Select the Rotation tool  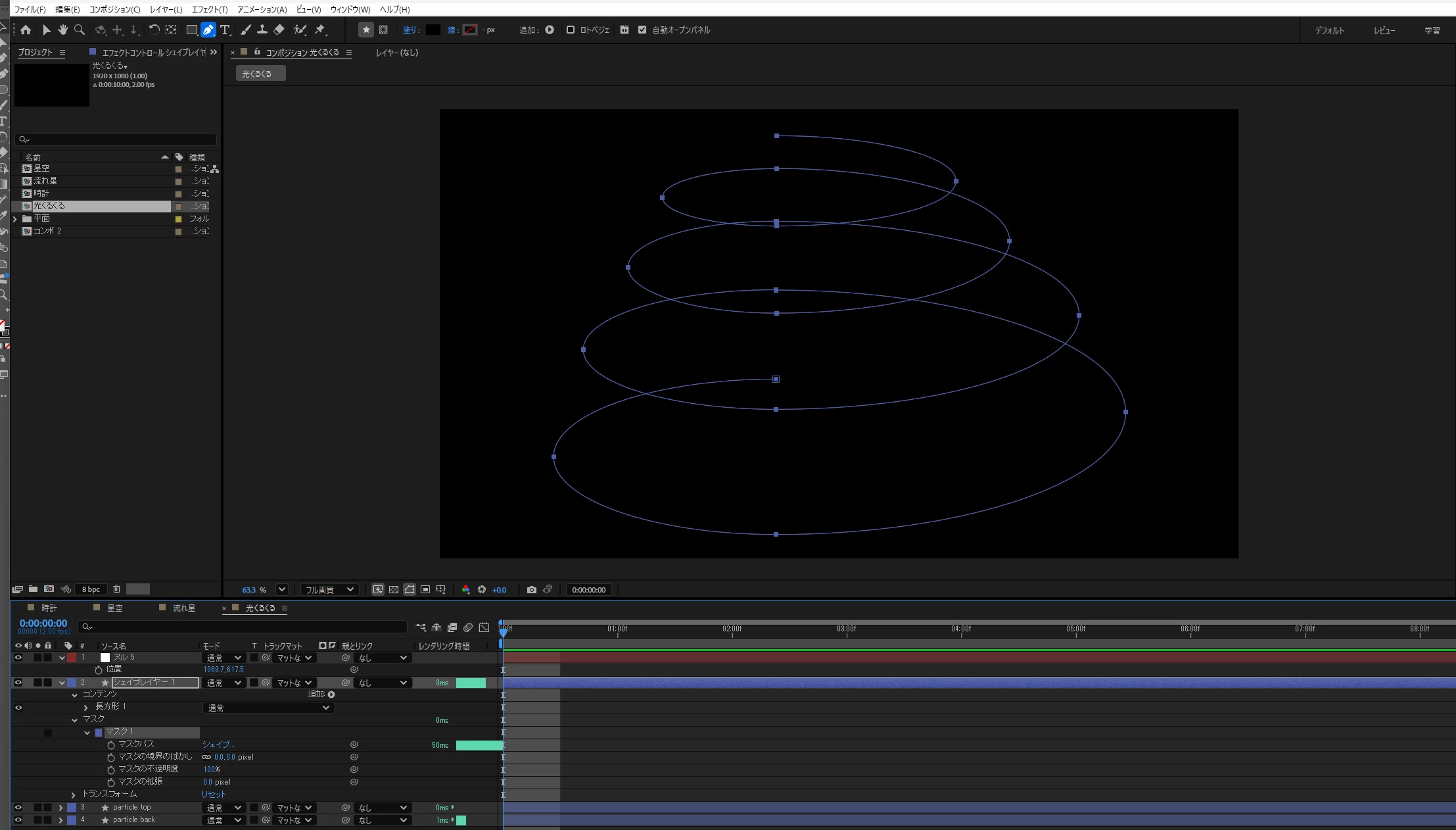click(x=154, y=30)
